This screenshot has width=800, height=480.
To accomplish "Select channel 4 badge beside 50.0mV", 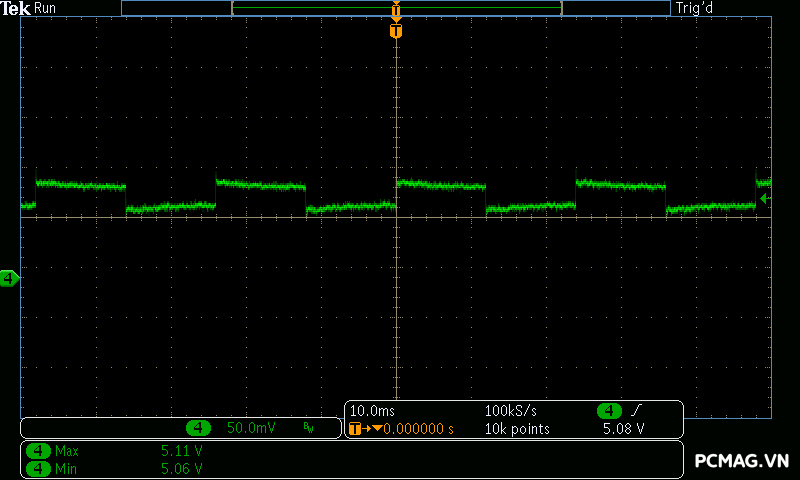I will click(198, 428).
